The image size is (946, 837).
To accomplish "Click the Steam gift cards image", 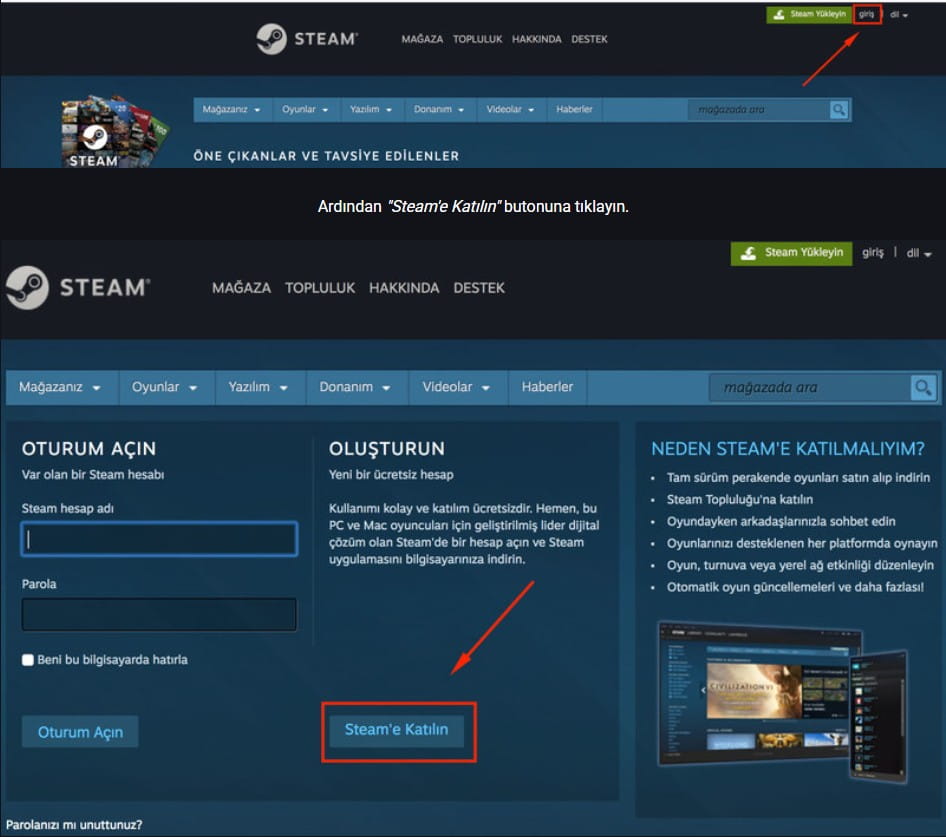I will tap(113, 131).
